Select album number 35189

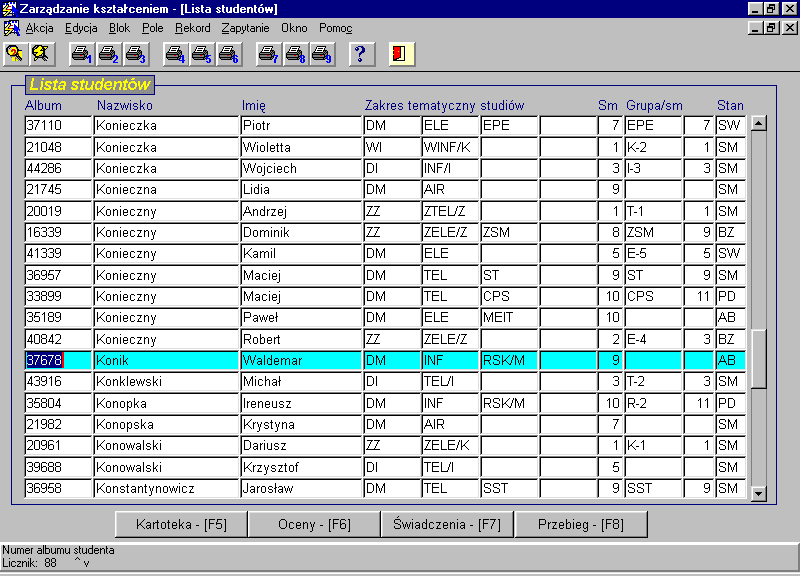[x=58, y=317]
